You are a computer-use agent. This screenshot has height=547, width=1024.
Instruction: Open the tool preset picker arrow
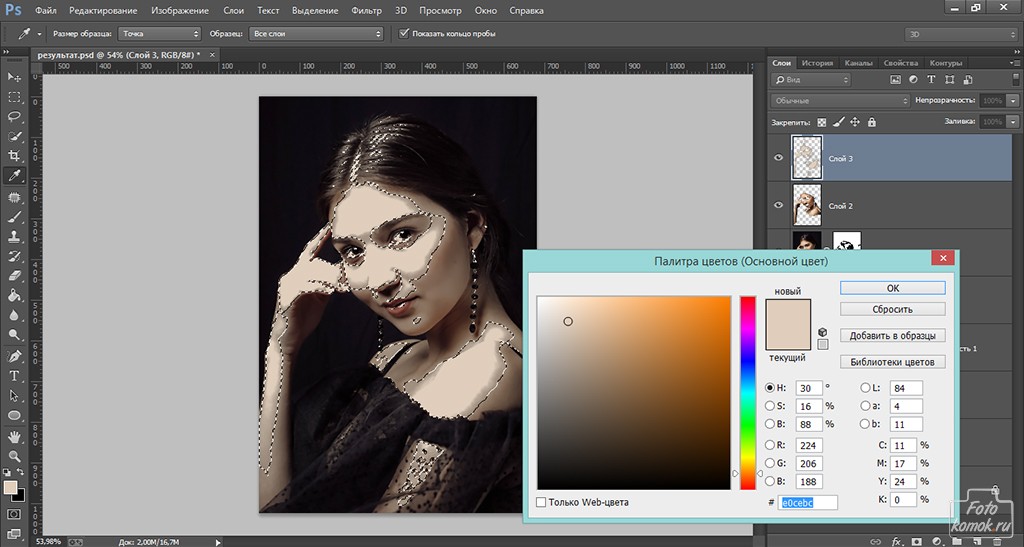pos(40,34)
